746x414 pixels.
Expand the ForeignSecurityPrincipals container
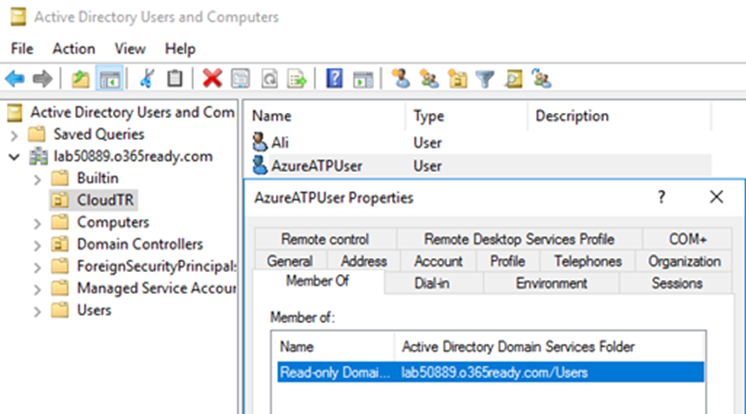[x=38, y=267]
